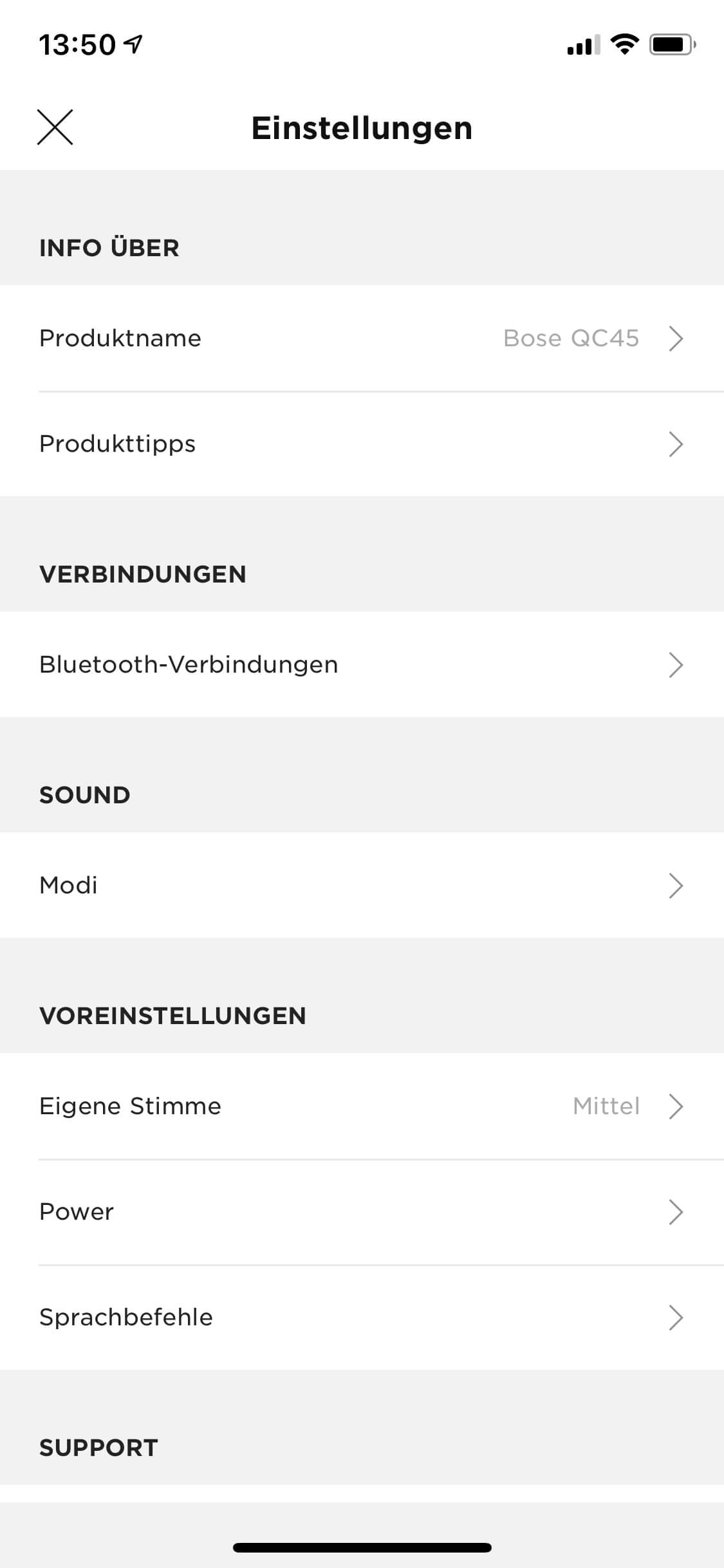Tap the cellular signal bars icon
724x1568 pixels.
pos(583,44)
